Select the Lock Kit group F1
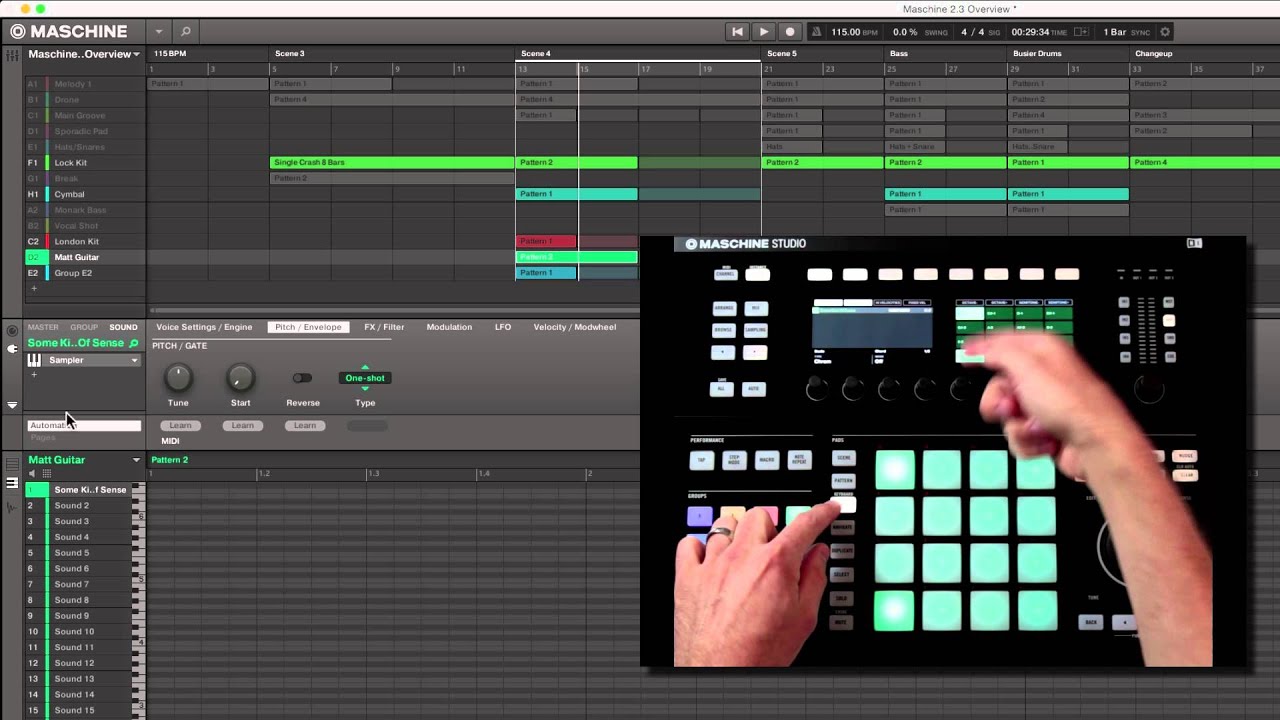 85,163
